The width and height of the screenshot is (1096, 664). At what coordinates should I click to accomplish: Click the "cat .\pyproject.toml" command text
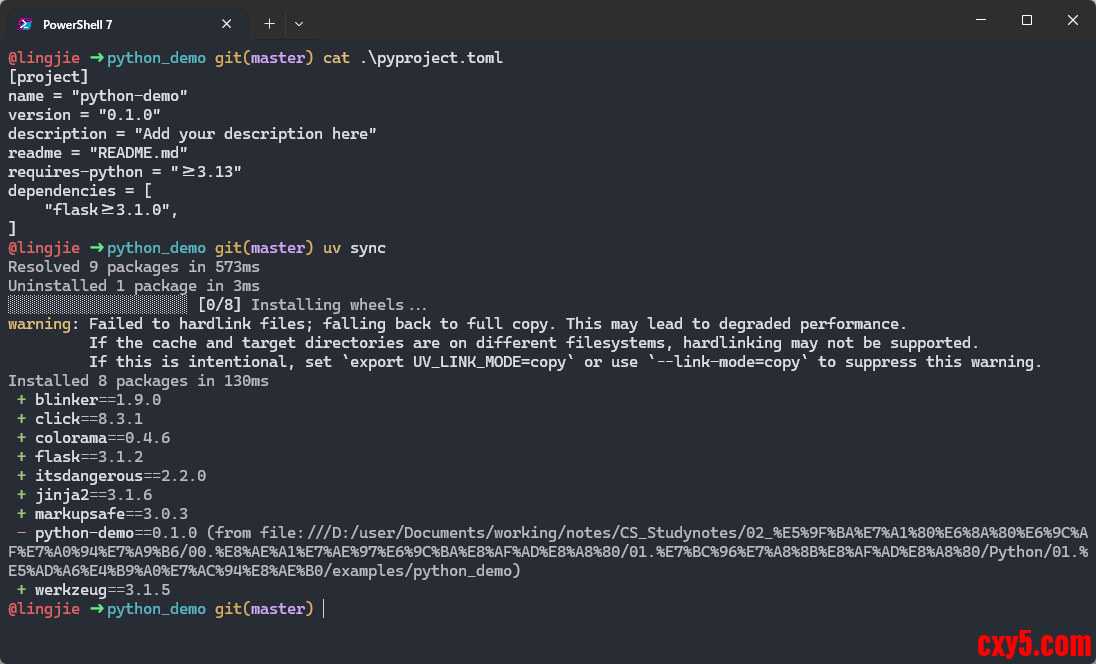pyautogui.click(x=412, y=58)
